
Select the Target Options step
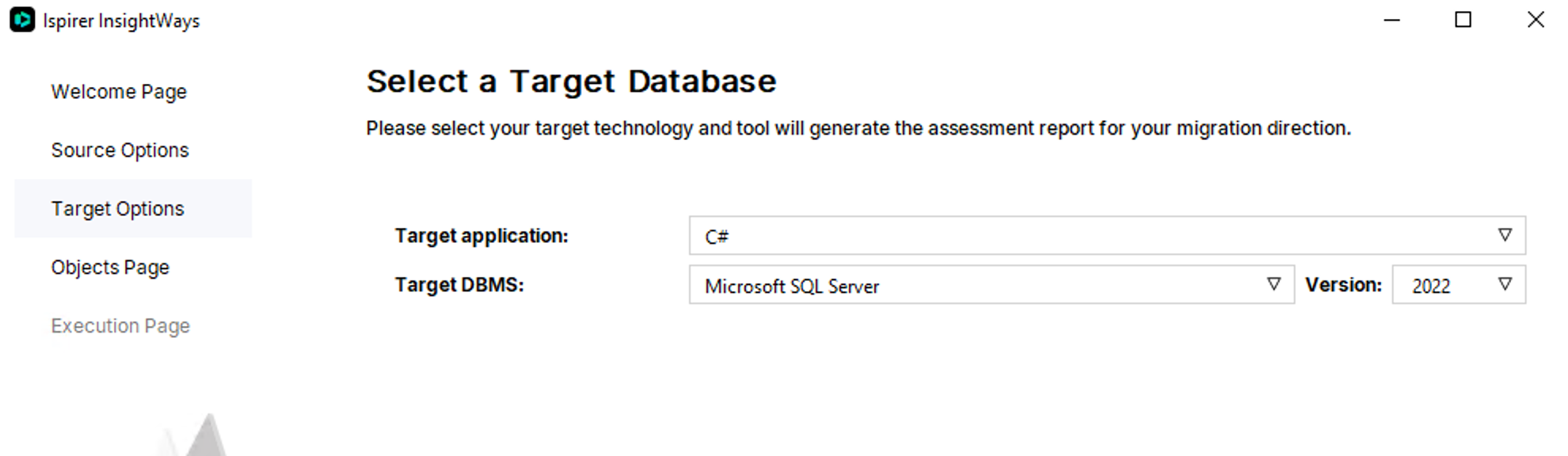[117, 209]
